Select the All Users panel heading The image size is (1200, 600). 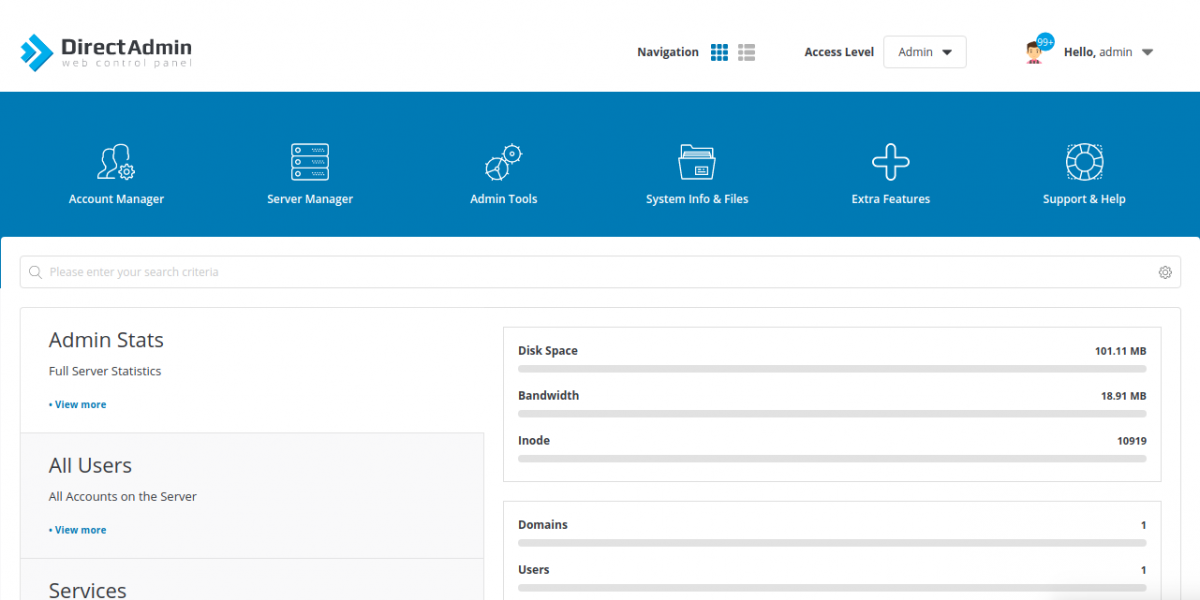coord(91,465)
